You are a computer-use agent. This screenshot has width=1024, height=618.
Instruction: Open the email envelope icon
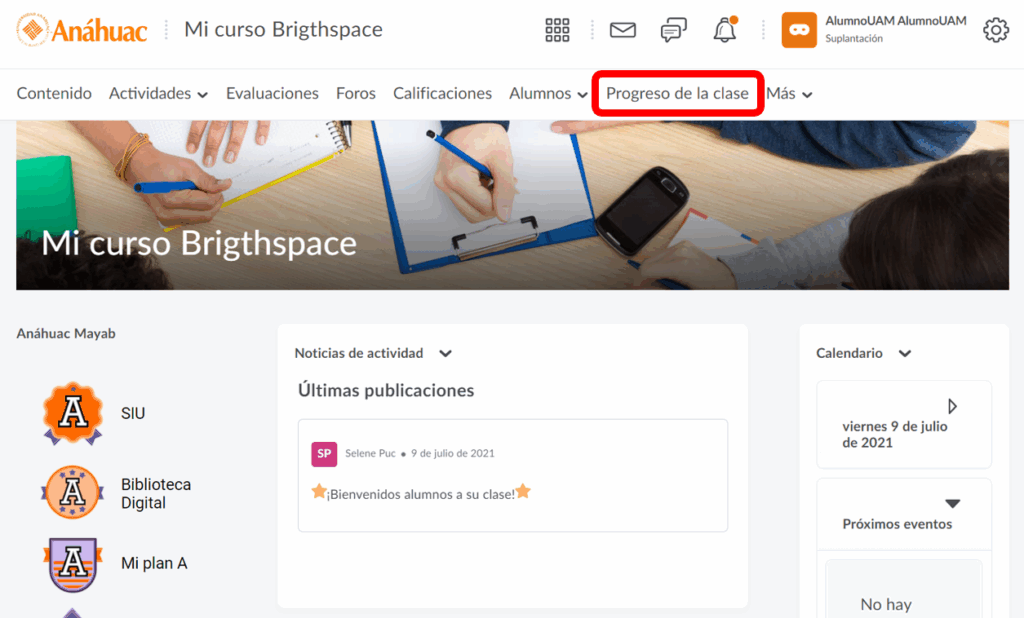[x=623, y=30]
